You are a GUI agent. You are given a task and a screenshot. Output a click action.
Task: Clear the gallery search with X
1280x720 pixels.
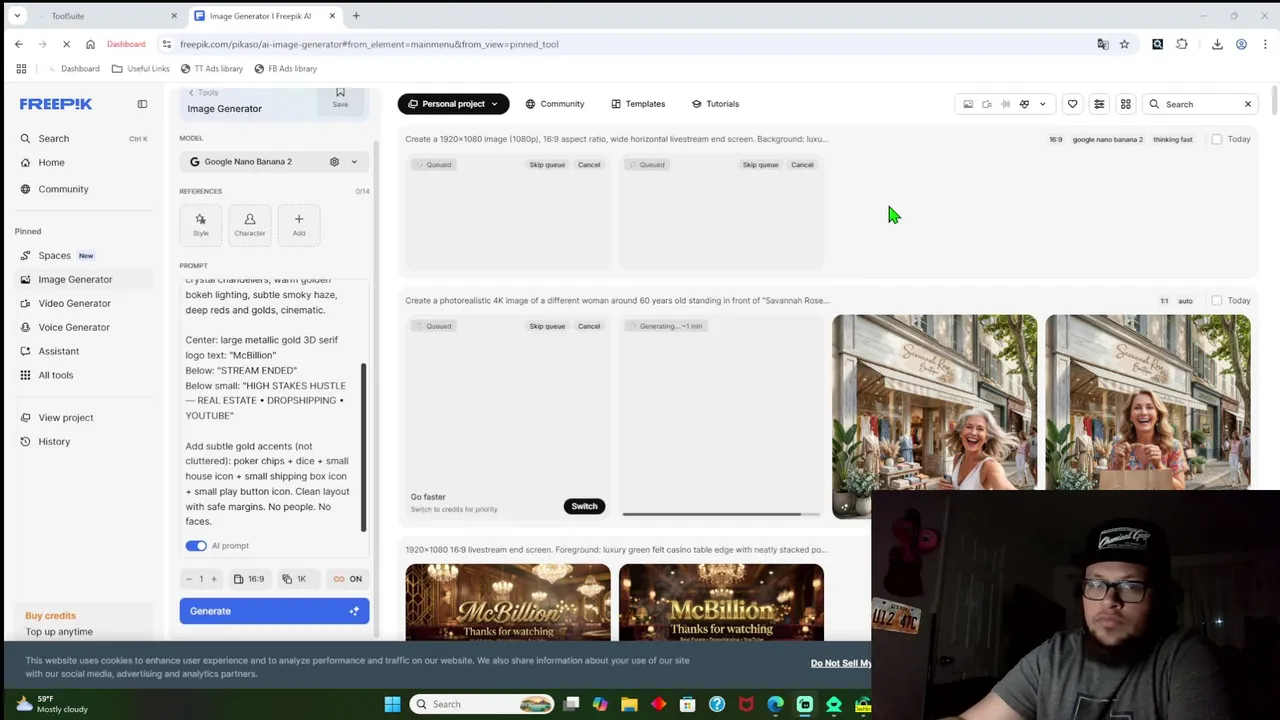pyautogui.click(x=1248, y=104)
